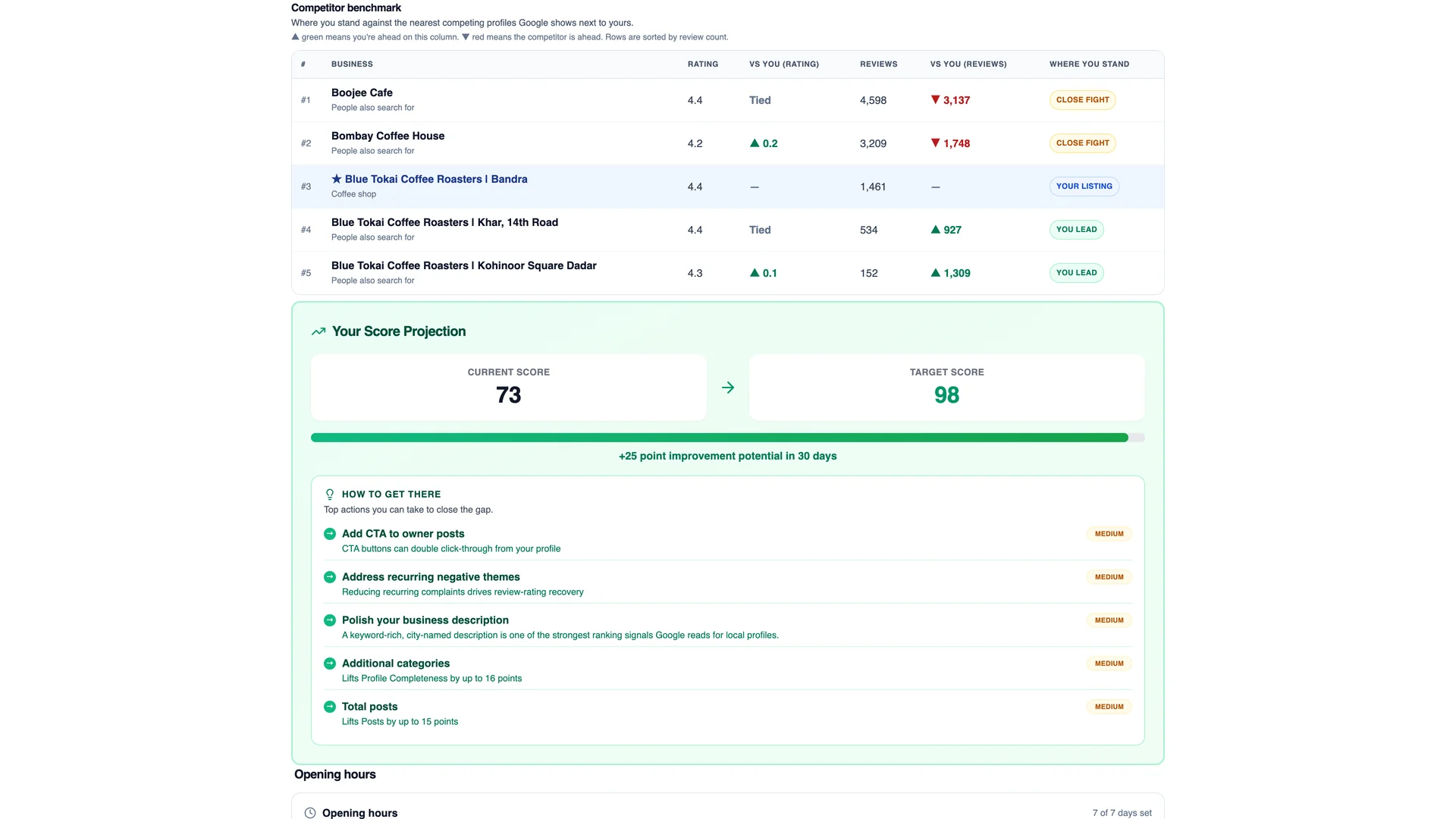Click the Close Fight badge for Boojee Cafe
Viewport: 1456px width, 819px height.
click(x=1082, y=100)
